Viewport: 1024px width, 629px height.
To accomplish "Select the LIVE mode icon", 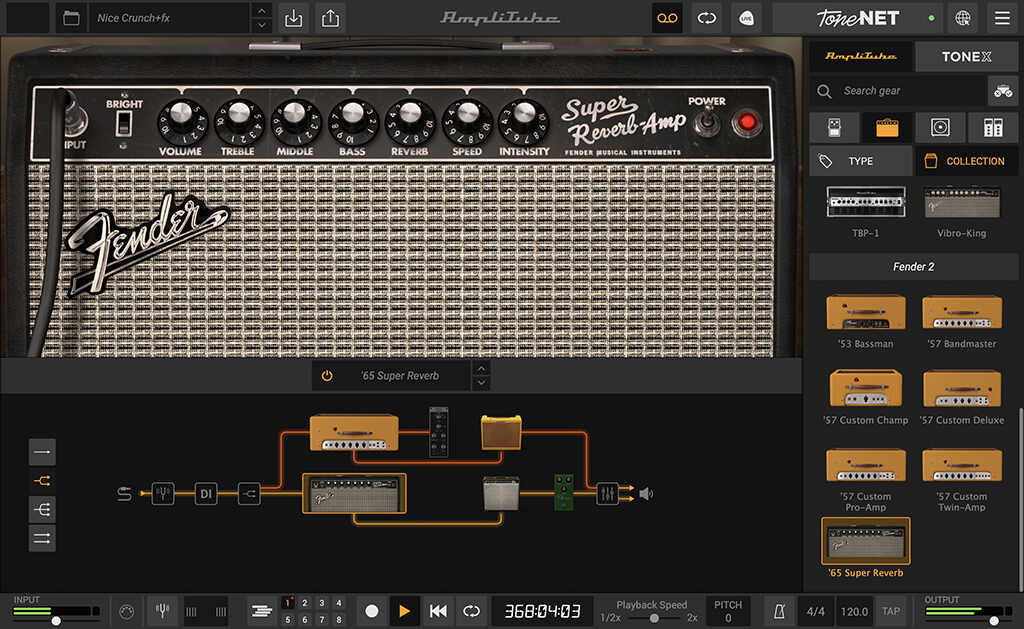I will coord(747,18).
